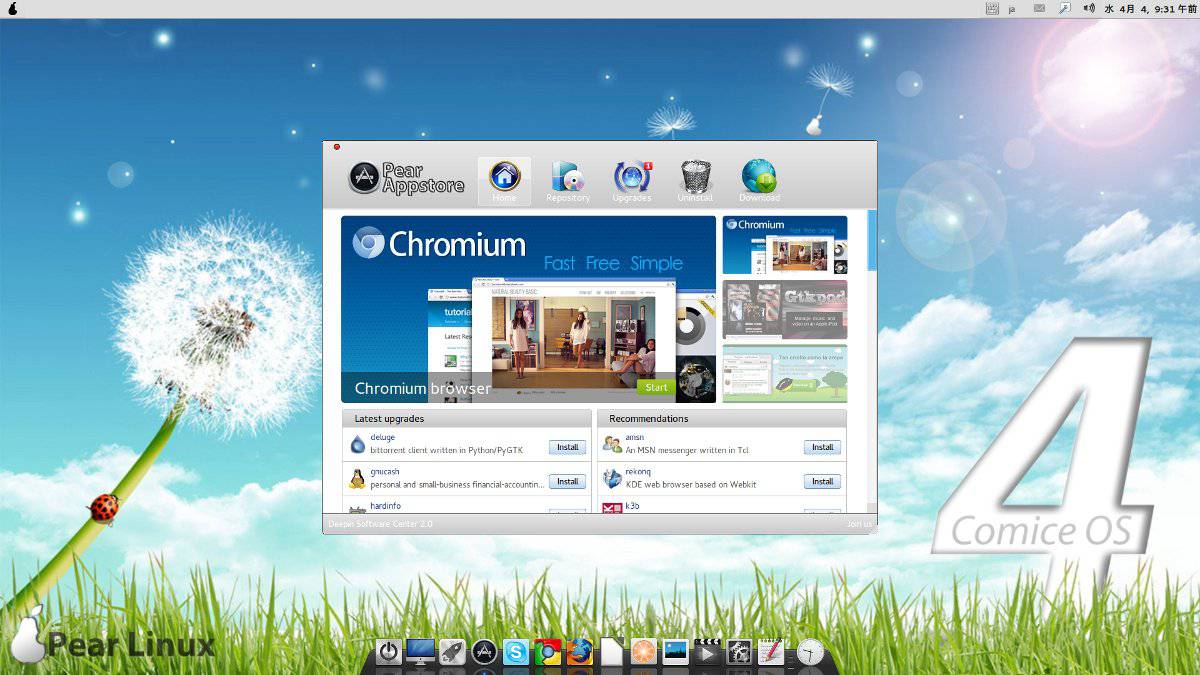
Task: Click the amsn app icon
Action: click(x=612, y=444)
